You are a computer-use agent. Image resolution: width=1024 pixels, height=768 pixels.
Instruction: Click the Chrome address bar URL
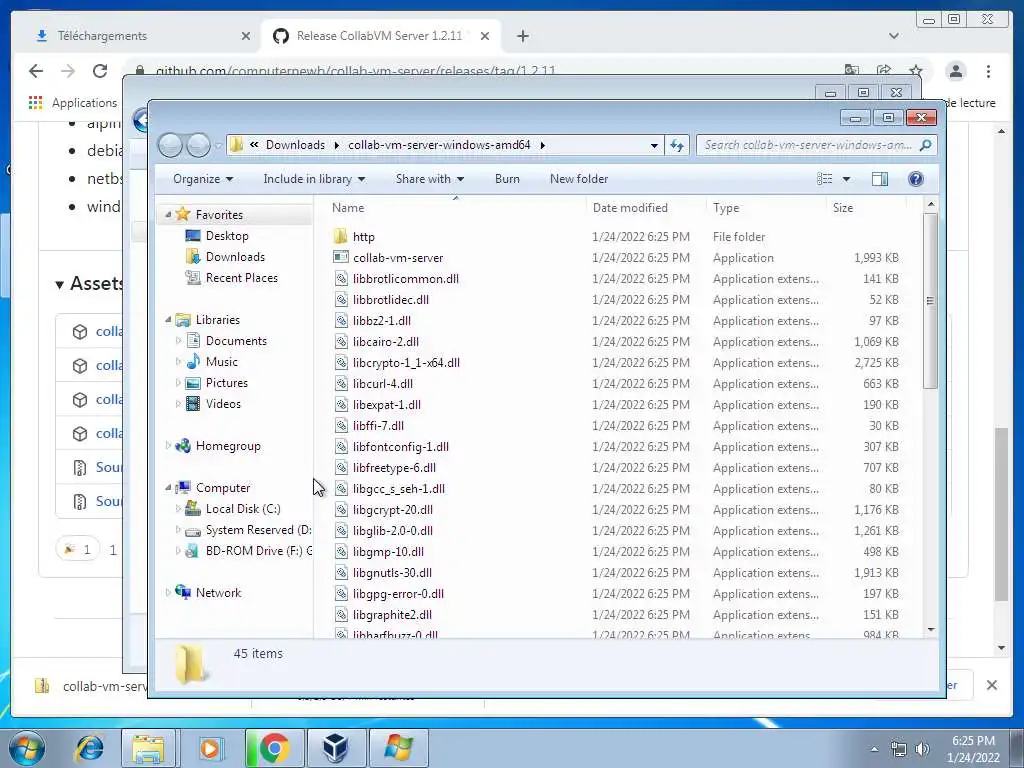(x=355, y=71)
